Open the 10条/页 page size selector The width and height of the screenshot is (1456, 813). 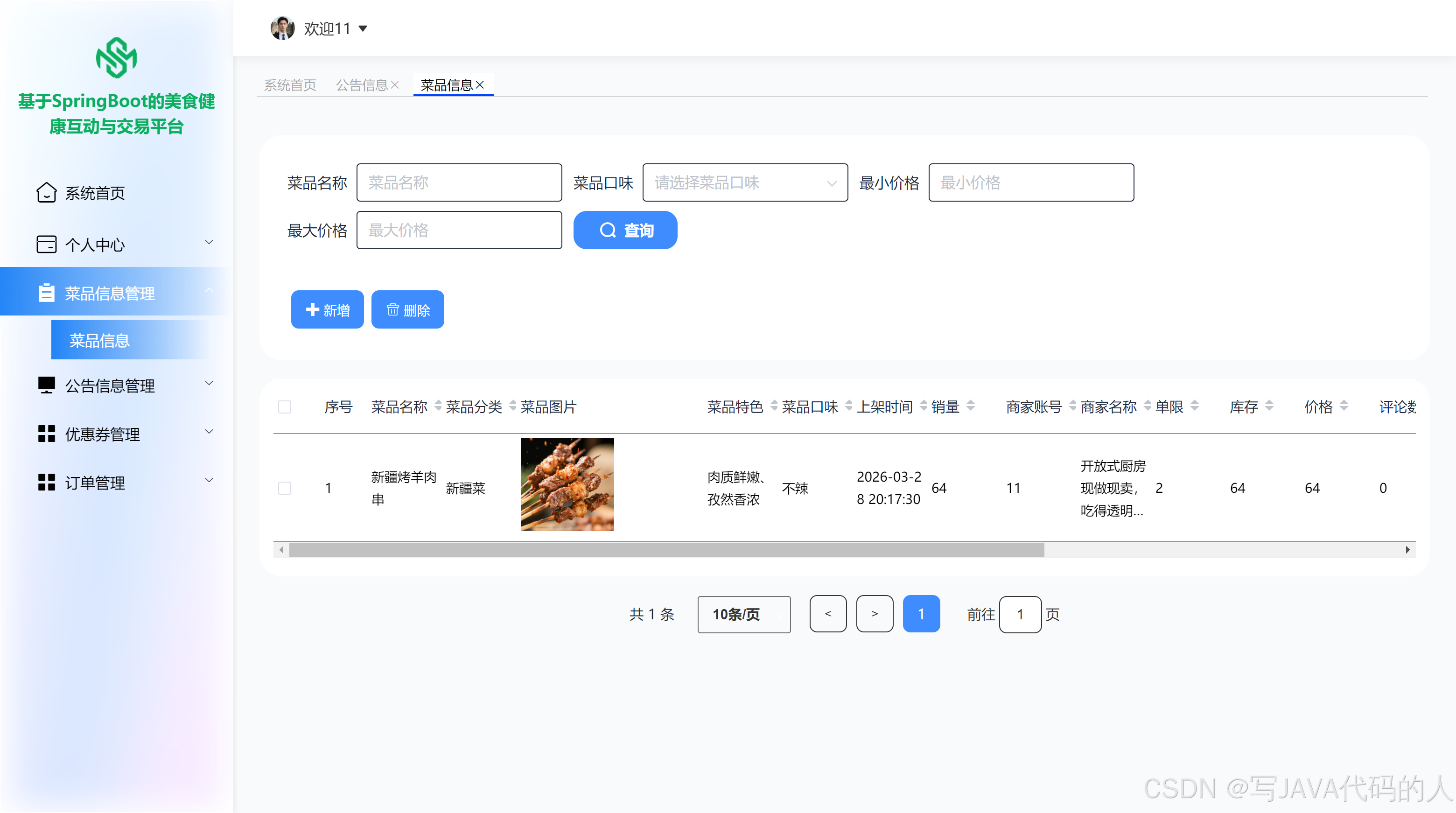click(744, 614)
